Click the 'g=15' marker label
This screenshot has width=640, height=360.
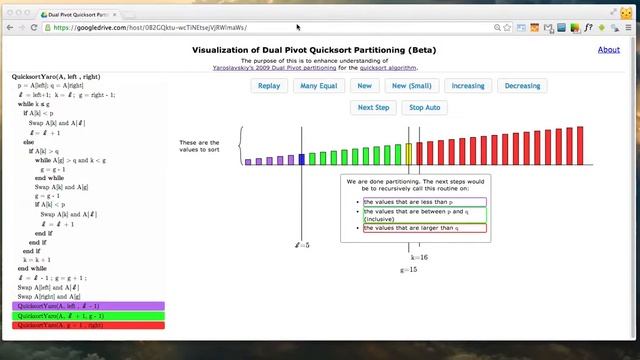409,269
